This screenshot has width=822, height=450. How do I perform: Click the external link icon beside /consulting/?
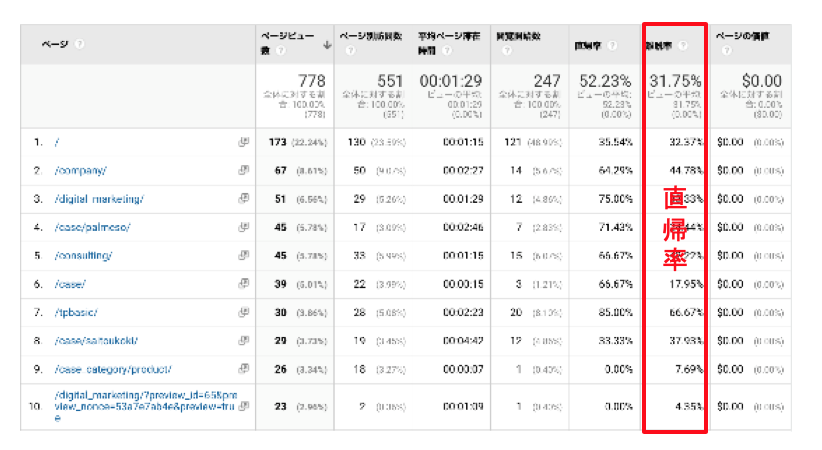point(243,255)
